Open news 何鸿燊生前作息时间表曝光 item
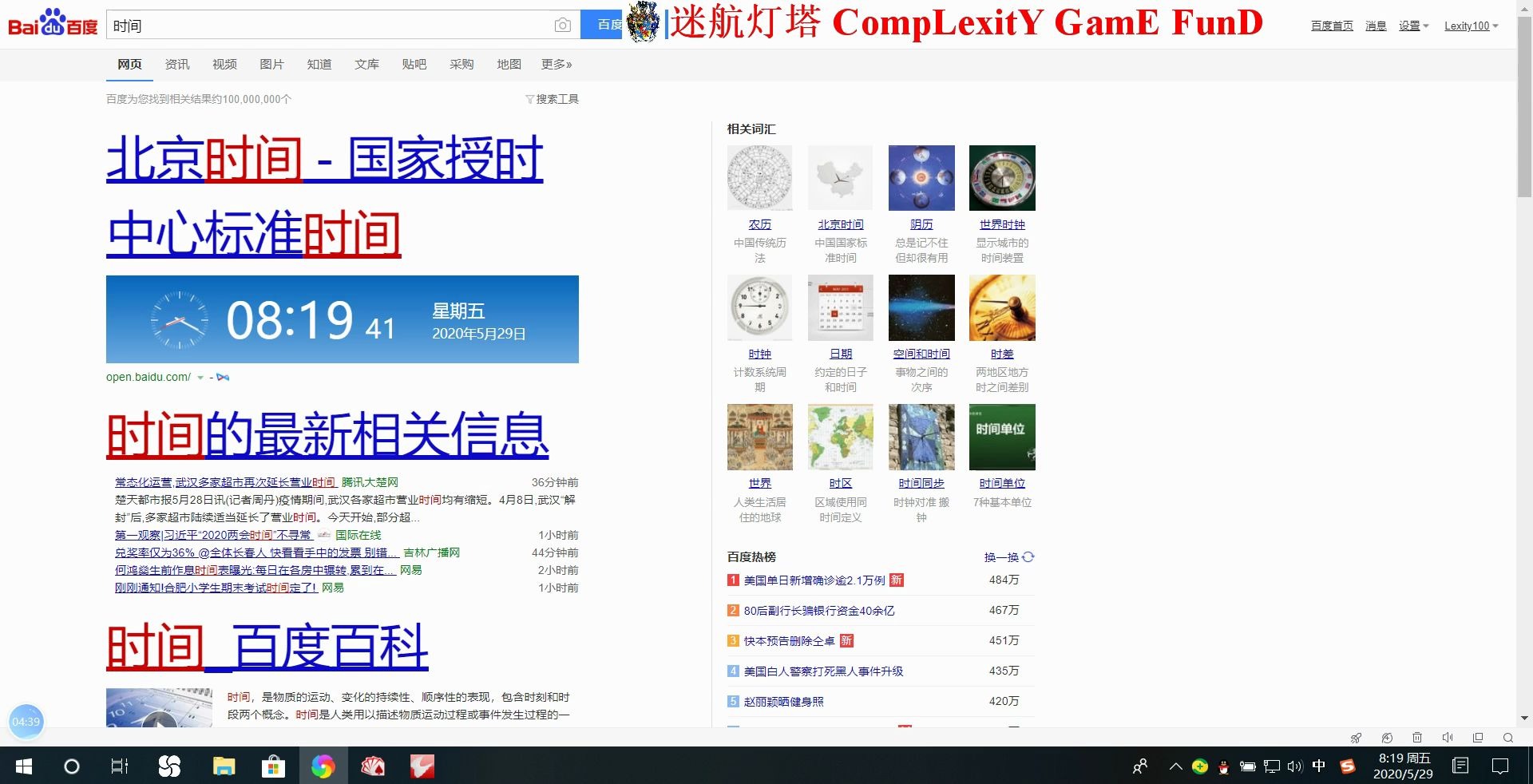Viewport: 1533px width, 784px height. pyautogui.click(x=255, y=570)
